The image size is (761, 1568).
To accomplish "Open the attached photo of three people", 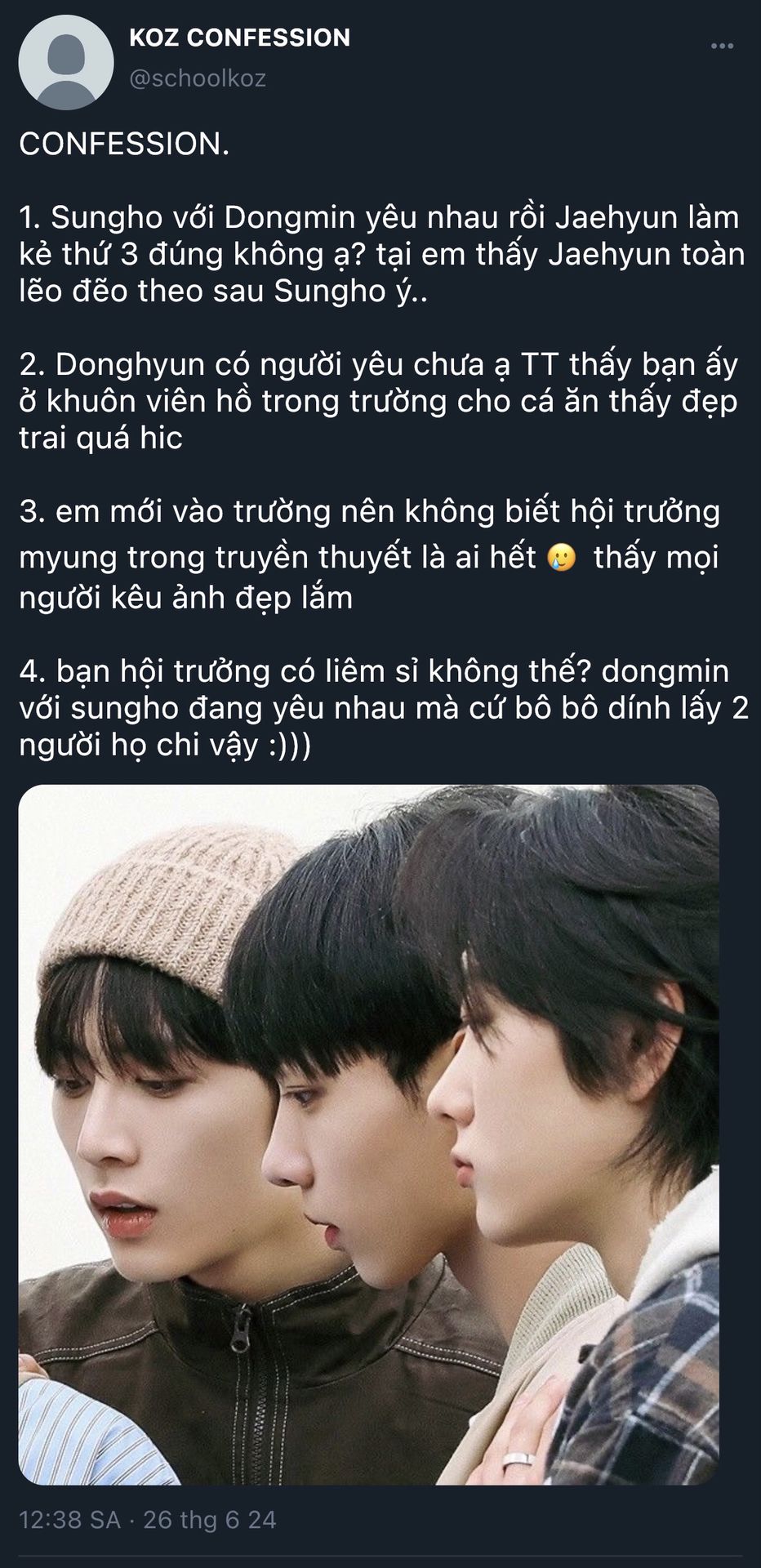I will tap(369, 1134).
